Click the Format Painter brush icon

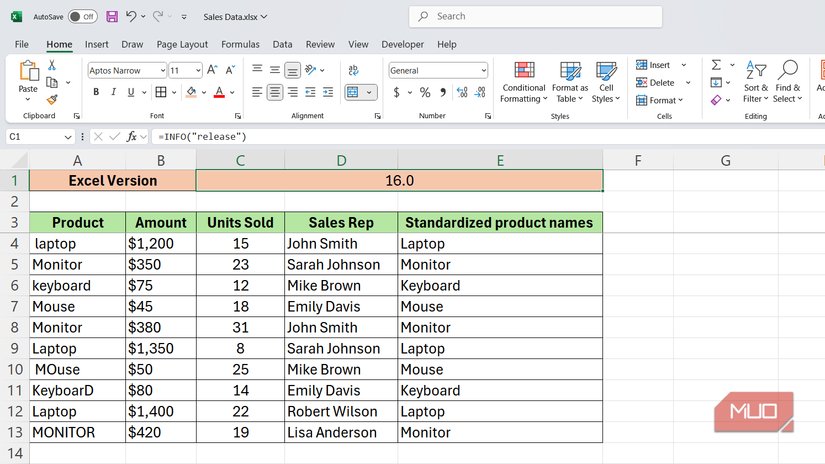click(x=52, y=100)
